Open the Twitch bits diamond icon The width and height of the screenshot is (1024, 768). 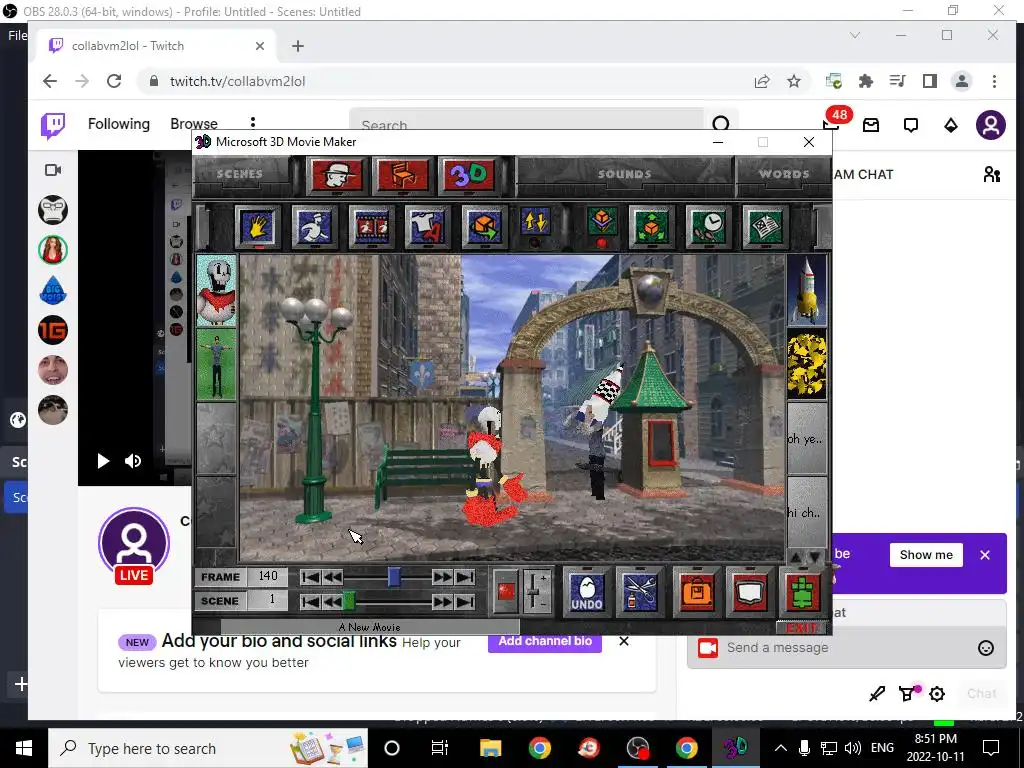tap(951, 125)
